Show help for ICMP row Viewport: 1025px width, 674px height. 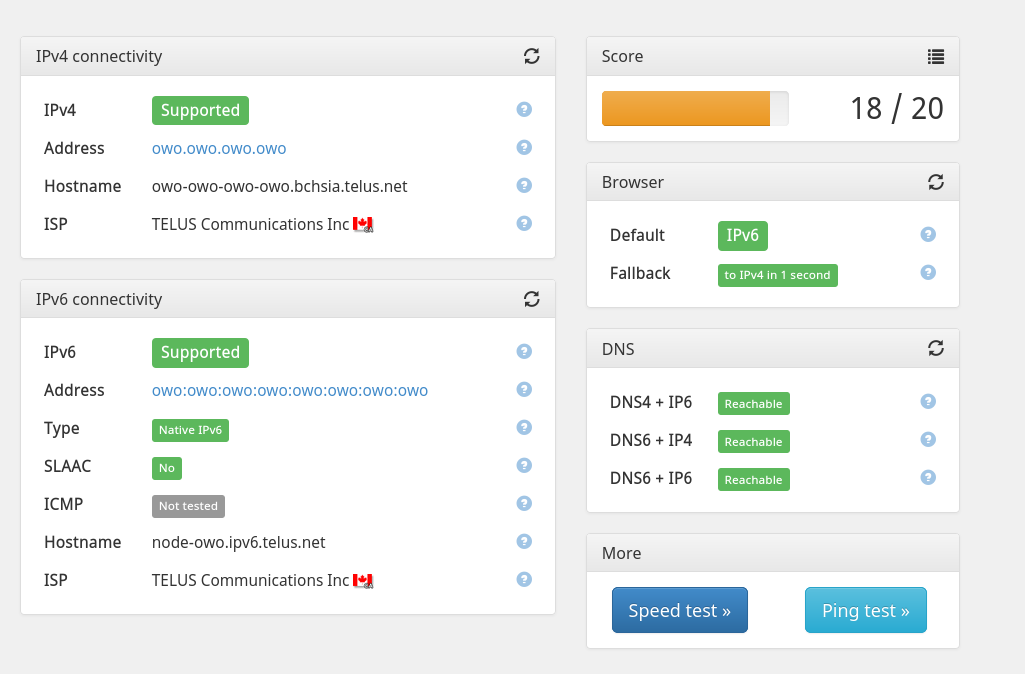pos(524,503)
